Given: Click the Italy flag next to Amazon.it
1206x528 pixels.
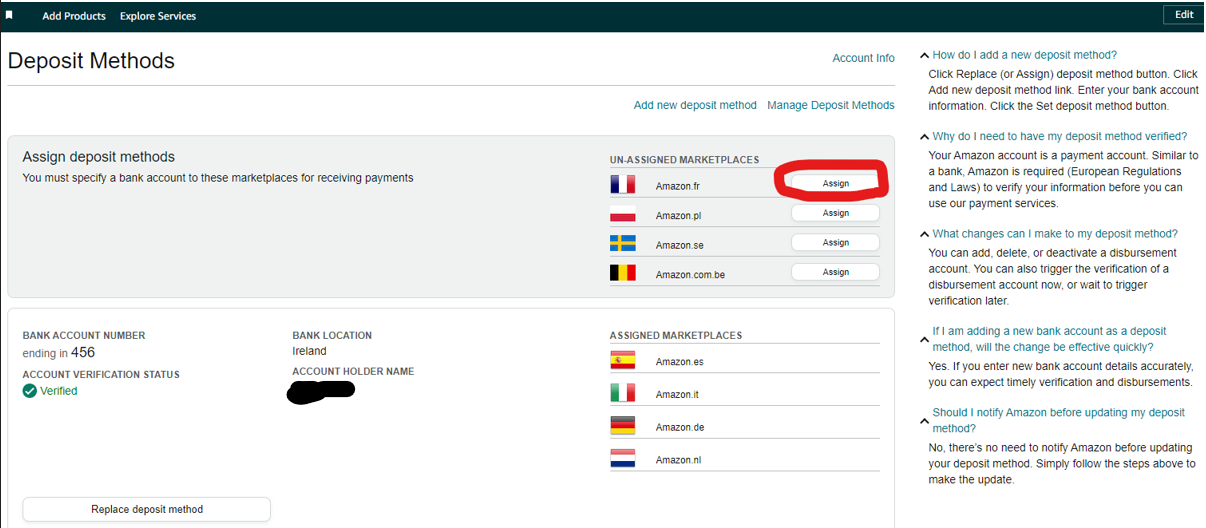Looking at the screenshot, I should (623, 393).
